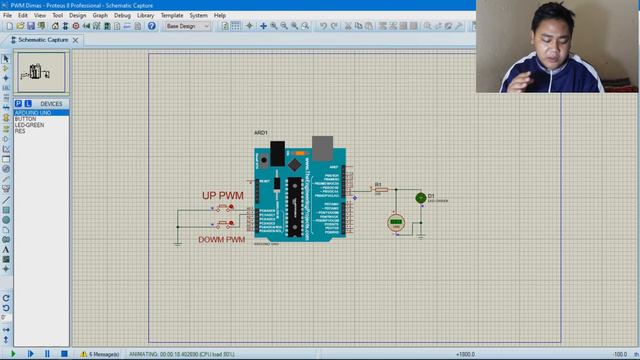
Task: Click the green LED D1 component
Action: pyautogui.click(x=421, y=198)
